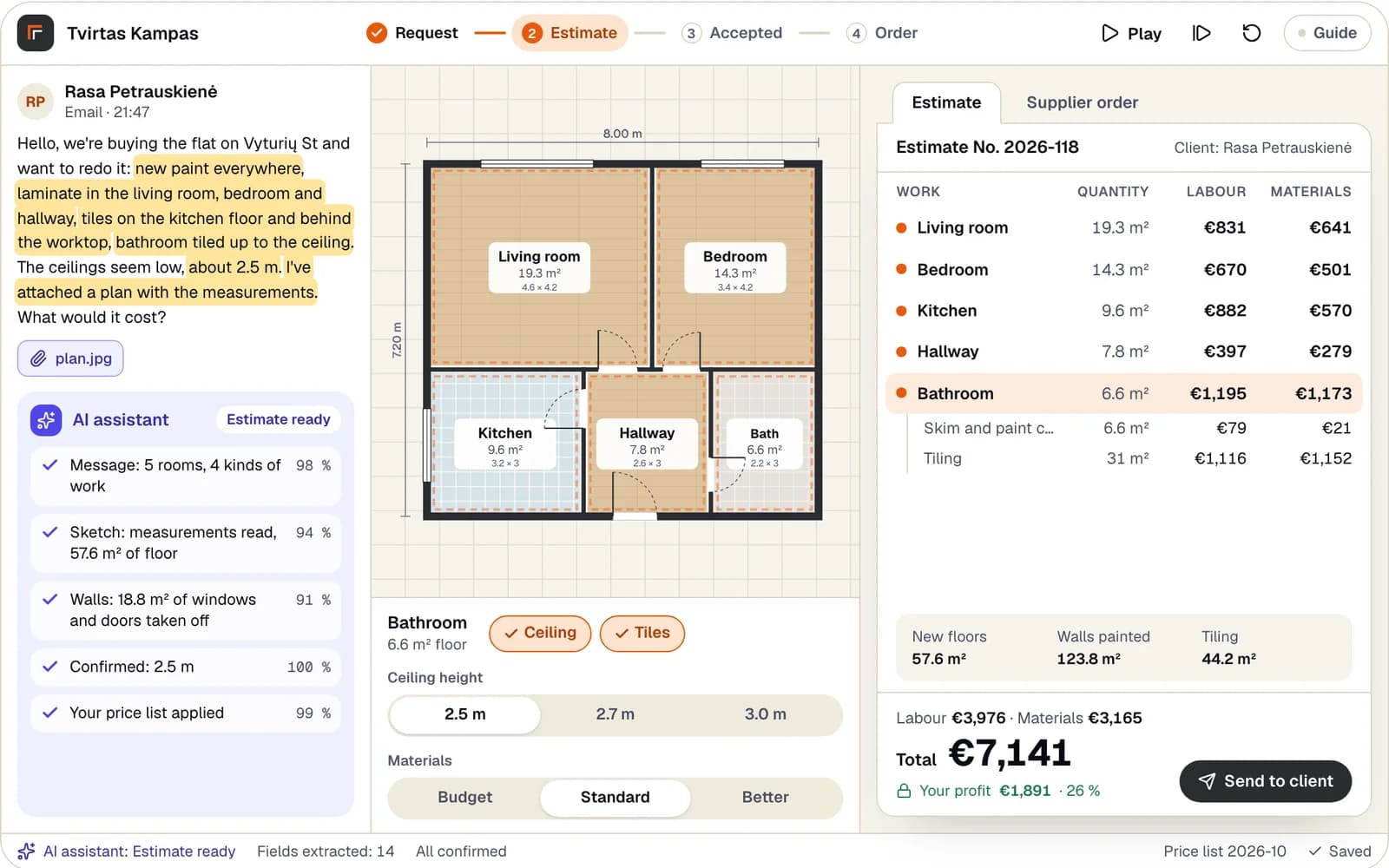This screenshot has height=868, width=1389.
Task: Go to the Request step
Action: click(412, 33)
